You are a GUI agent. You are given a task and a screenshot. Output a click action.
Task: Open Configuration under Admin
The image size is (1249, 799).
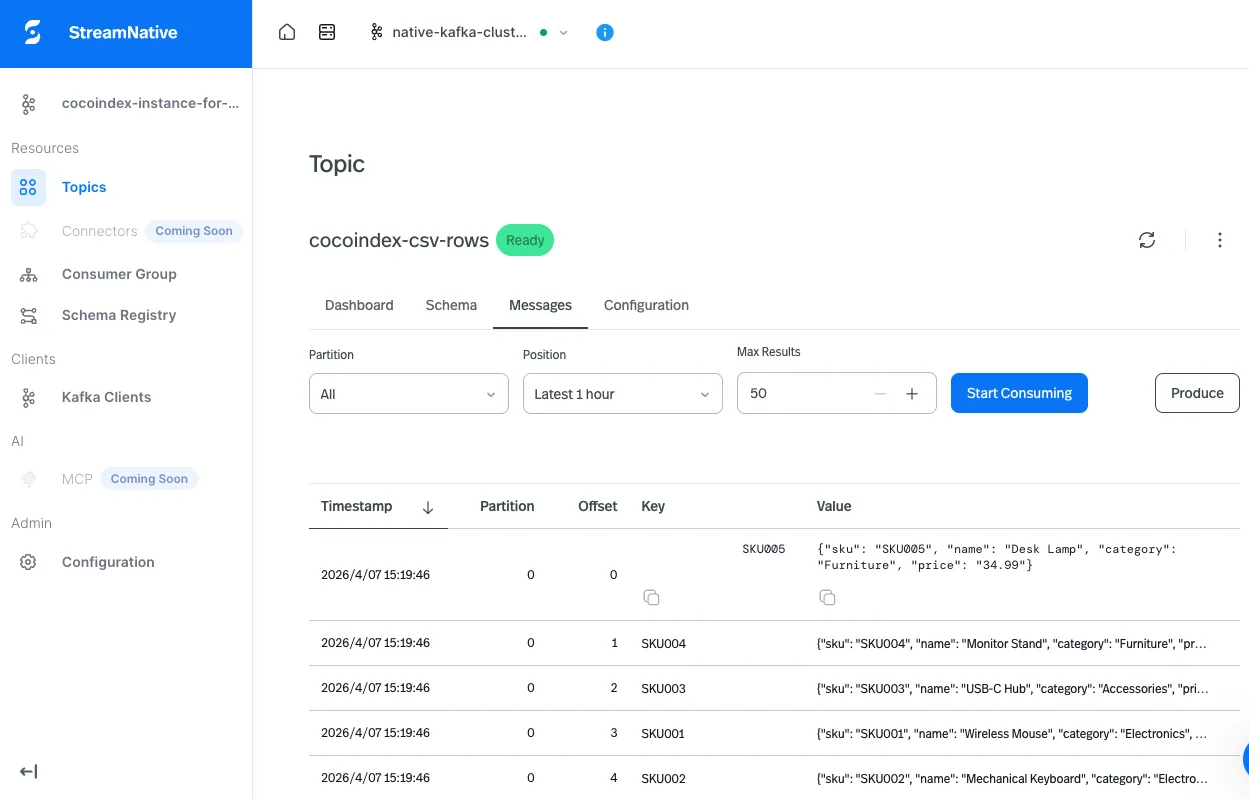click(x=107, y=562)
